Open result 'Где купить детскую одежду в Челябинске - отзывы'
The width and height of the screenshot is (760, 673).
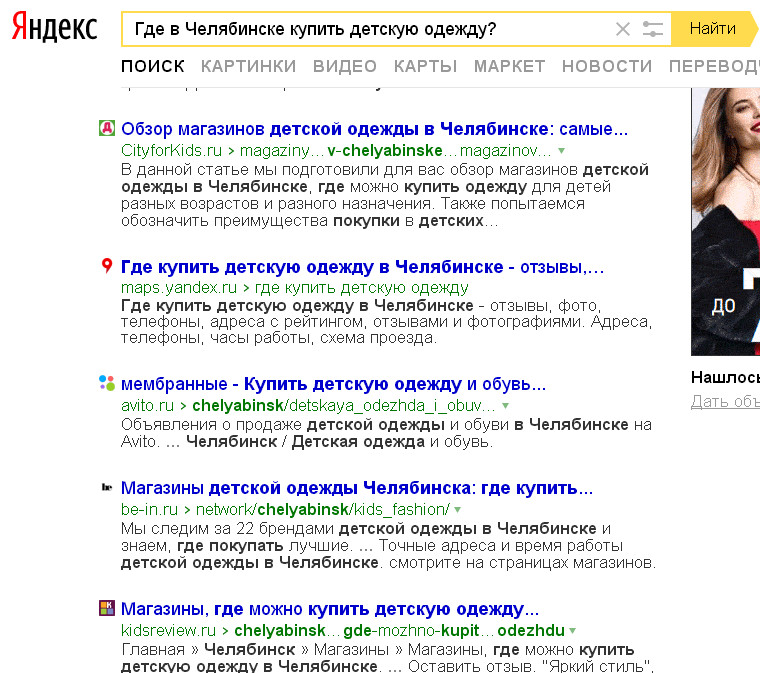click(362, 266)
